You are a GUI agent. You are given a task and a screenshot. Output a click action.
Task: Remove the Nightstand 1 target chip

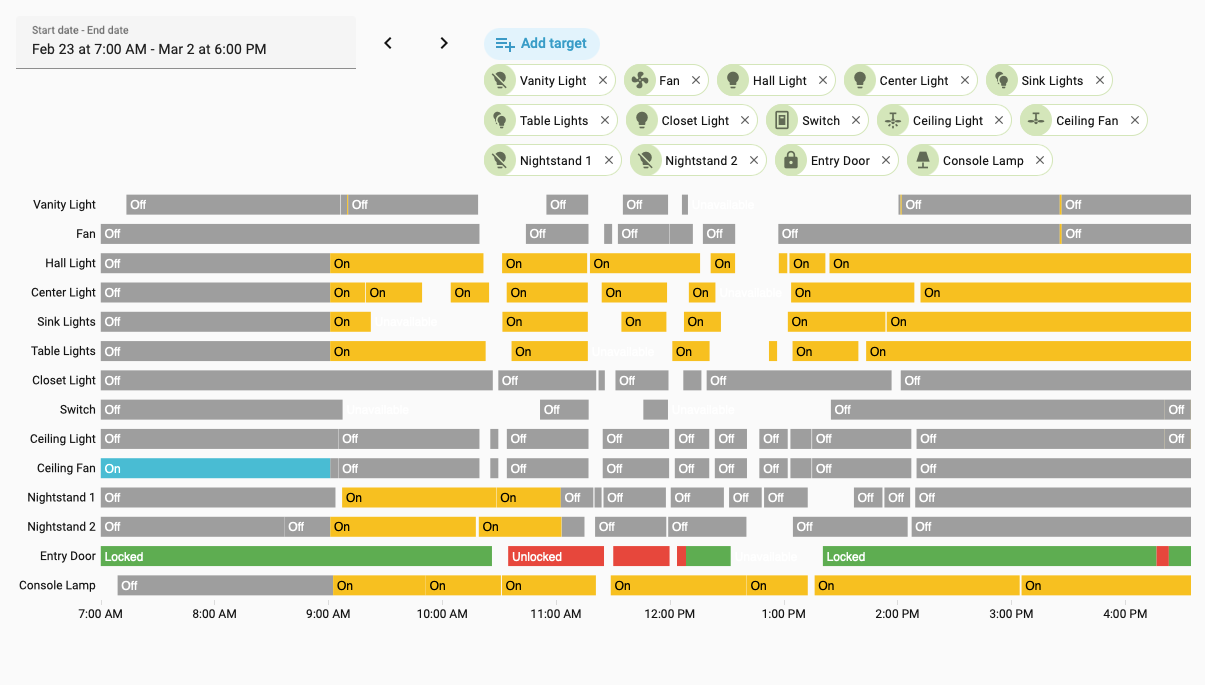[x=609, y=161]
